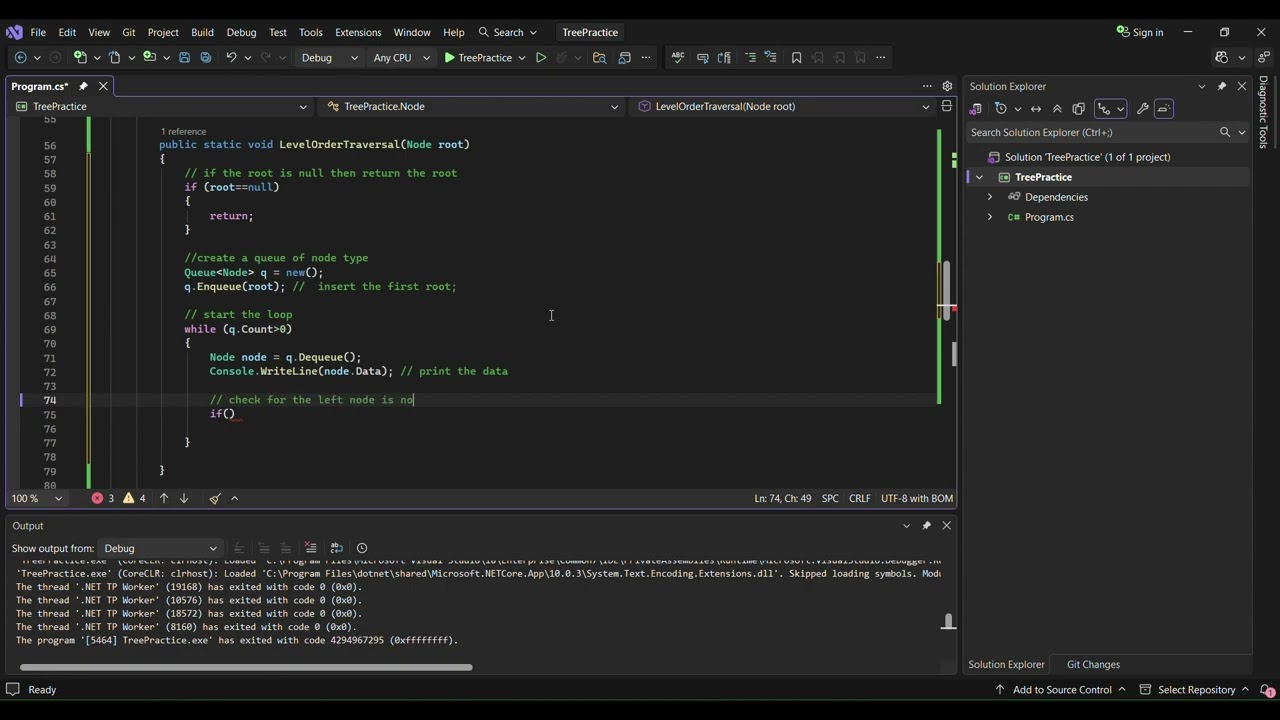Select the Diagnostic Tools side tab
This screenshot has width=1280, height=720.
coord(1264,112)
